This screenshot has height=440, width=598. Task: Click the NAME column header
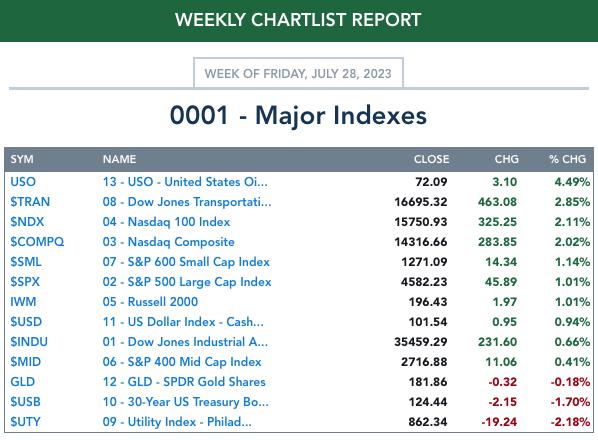(x=119, y=159)
